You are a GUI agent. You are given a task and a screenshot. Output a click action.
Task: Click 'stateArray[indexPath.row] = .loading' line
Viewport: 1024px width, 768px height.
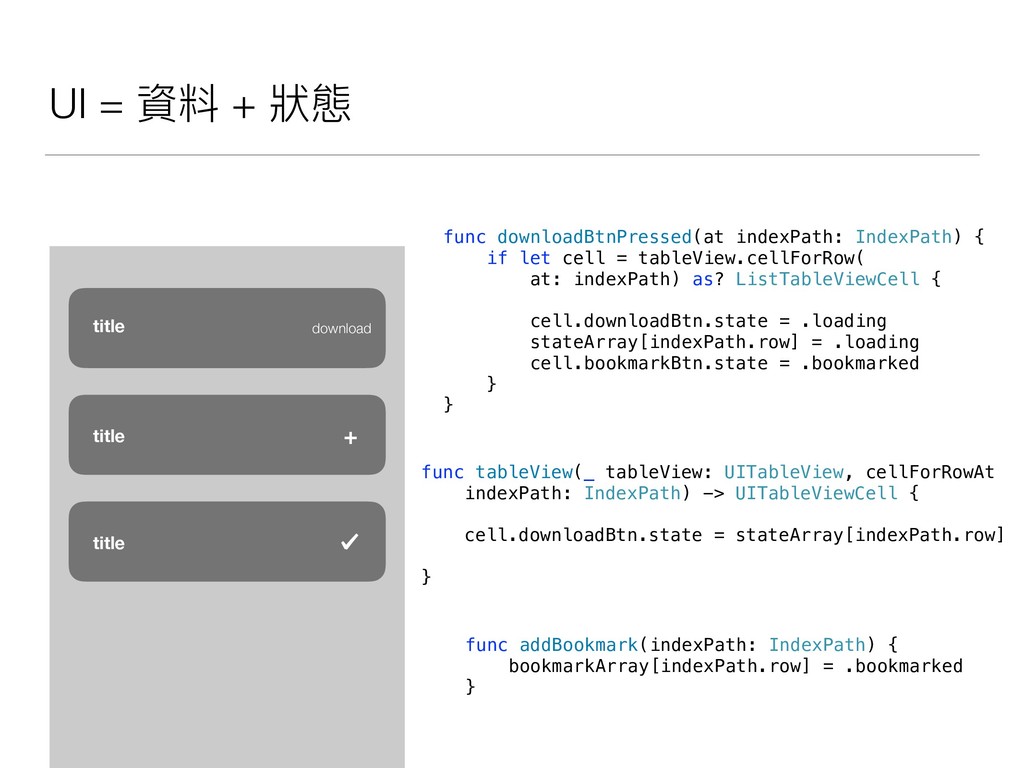tap(724, 342)
